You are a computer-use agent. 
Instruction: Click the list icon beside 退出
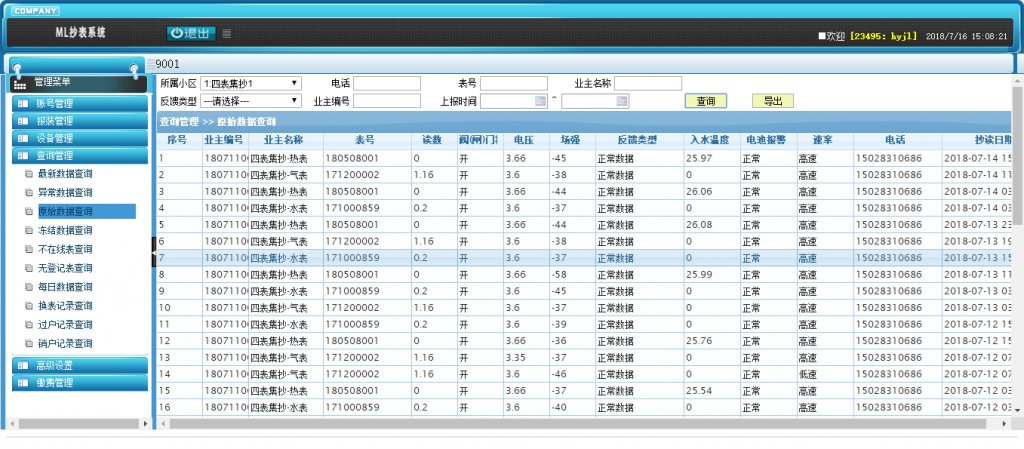[x=227, y=33]
